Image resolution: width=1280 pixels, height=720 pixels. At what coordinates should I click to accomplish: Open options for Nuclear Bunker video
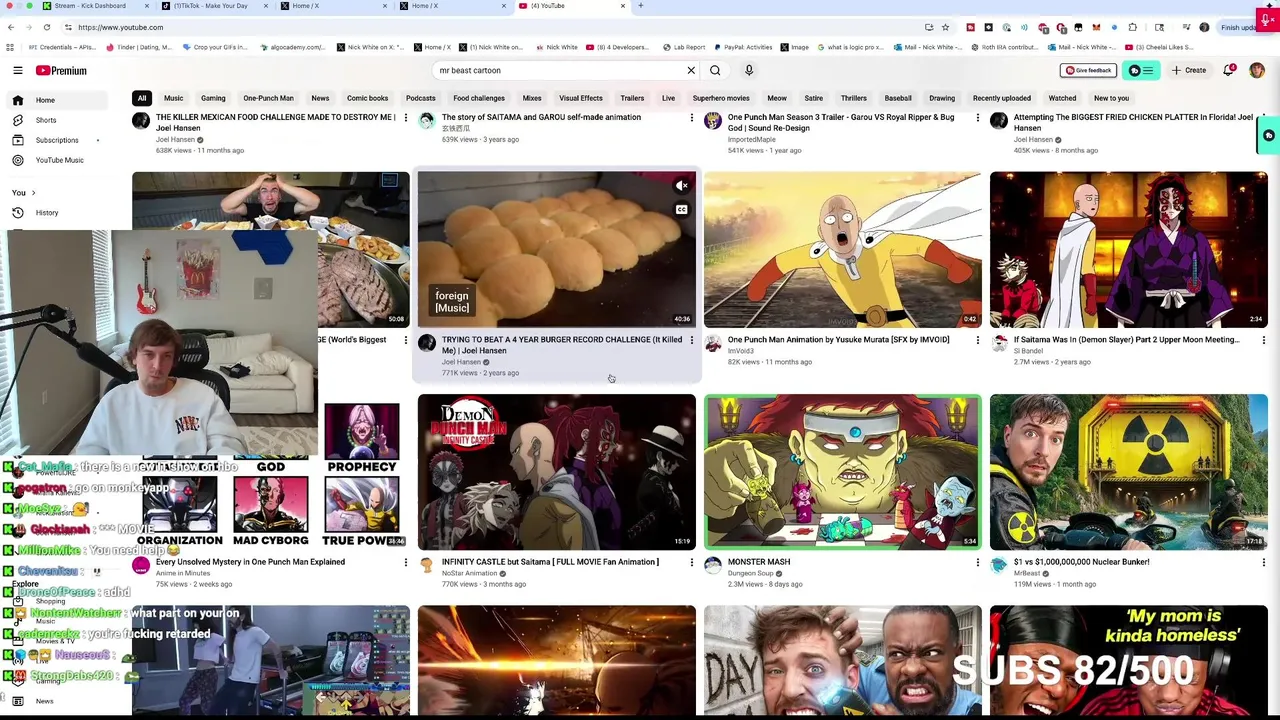click(x=1263, y=562)
